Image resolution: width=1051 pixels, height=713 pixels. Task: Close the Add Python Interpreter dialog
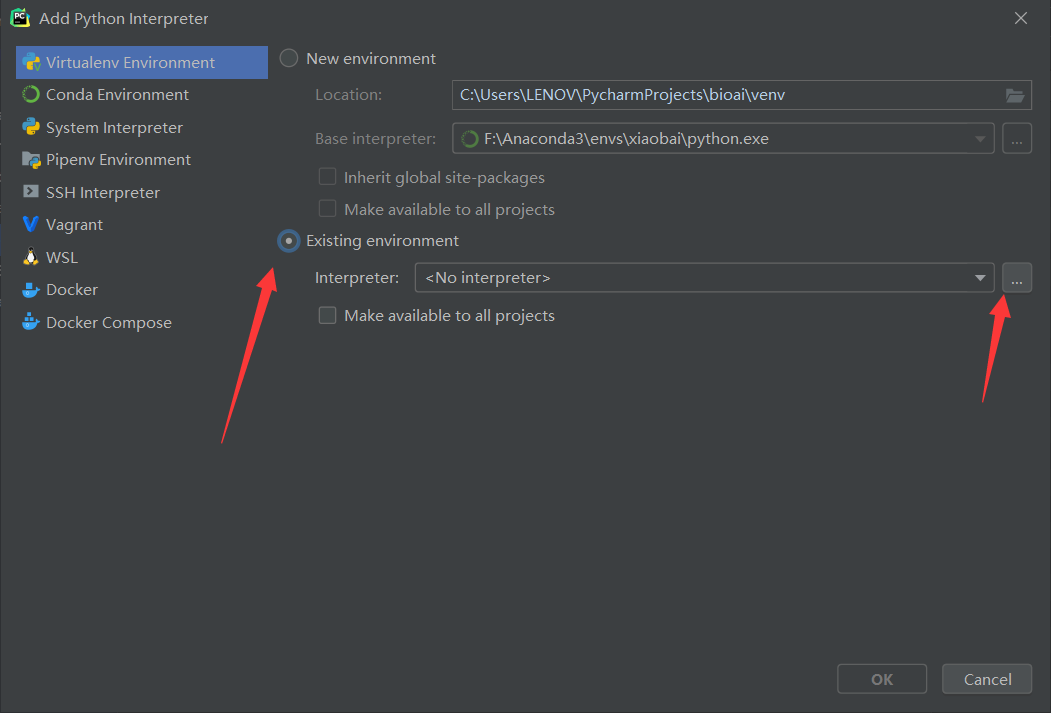1021,18
